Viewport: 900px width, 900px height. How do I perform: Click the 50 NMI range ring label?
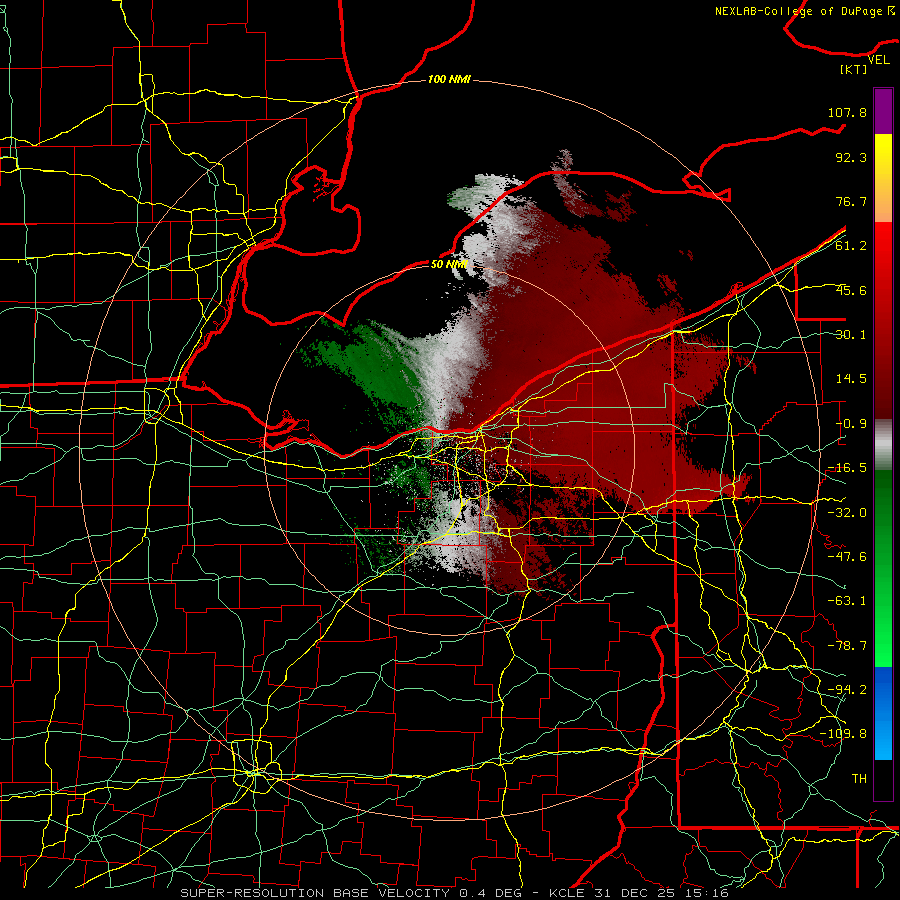point(449,264)
